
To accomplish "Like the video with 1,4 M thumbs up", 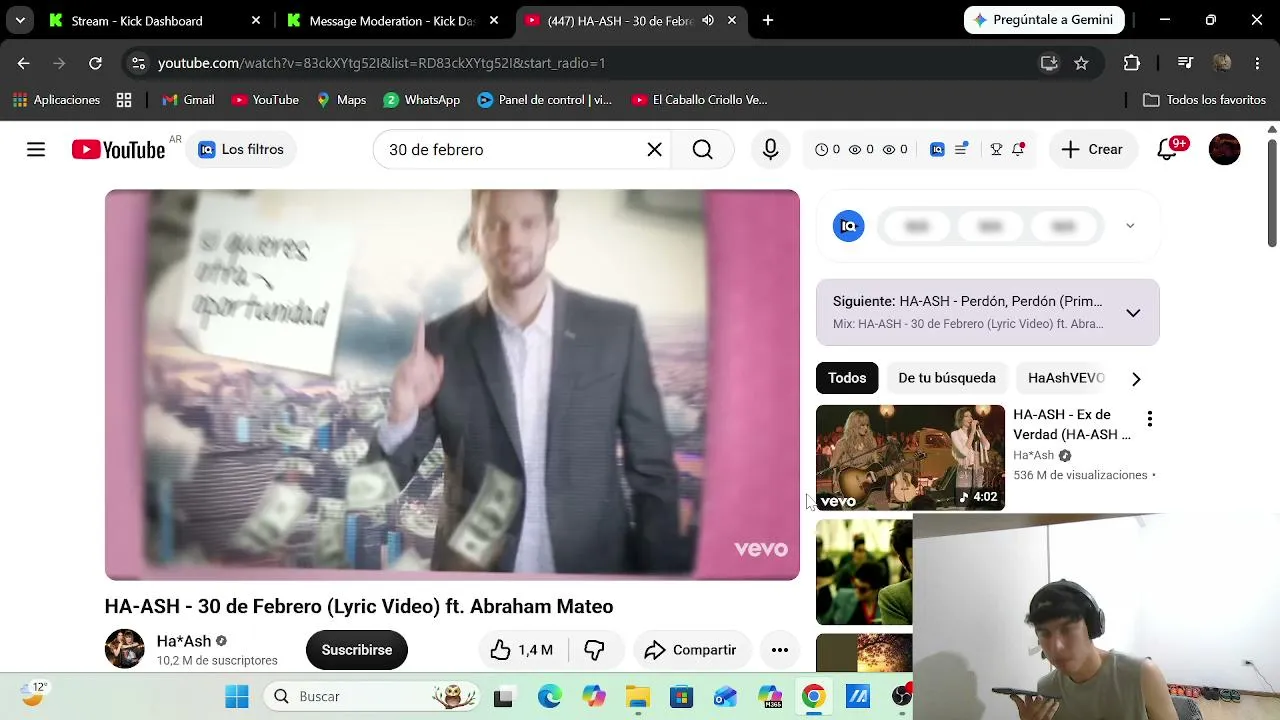I will click(522, 650).
